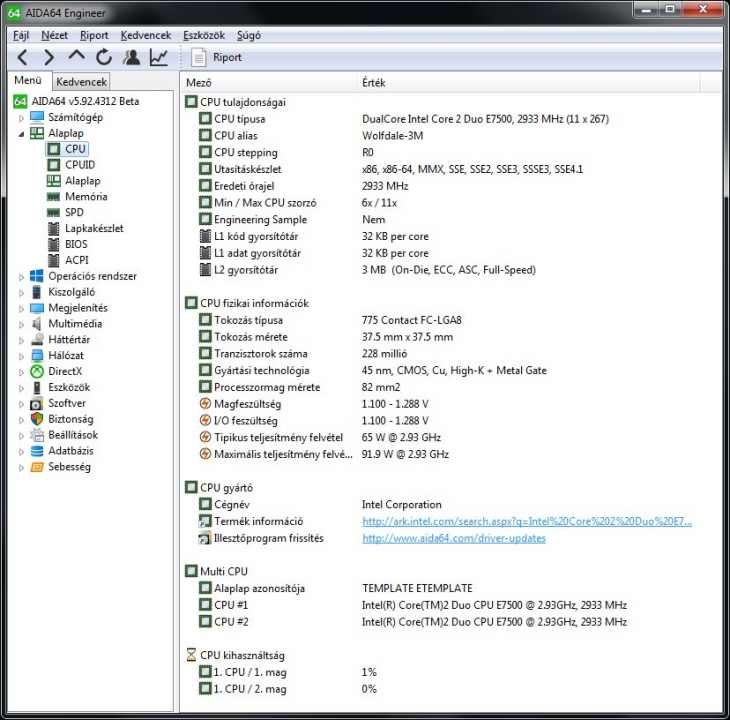This screenshot has height=720, width=730.
Task: Expand the DirectX tree node
Action: coord(21,372)
